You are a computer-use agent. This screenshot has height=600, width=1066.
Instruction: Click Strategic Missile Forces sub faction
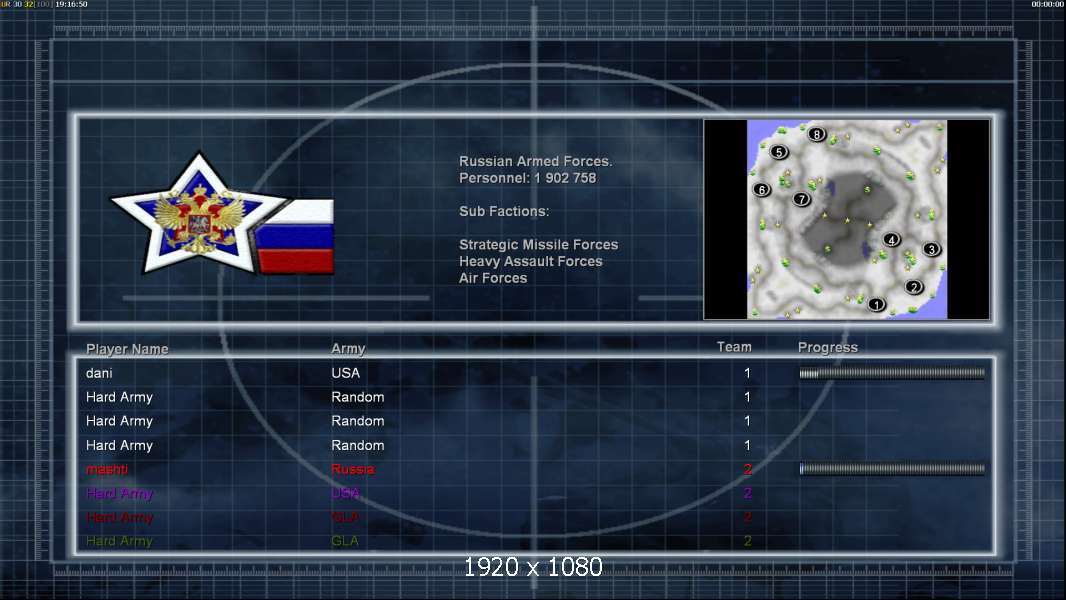tap(538, 245)
